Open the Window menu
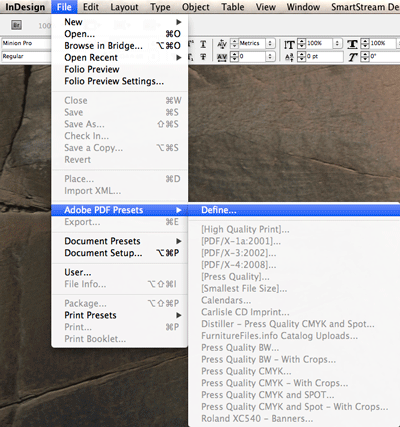 pos(303,7)
